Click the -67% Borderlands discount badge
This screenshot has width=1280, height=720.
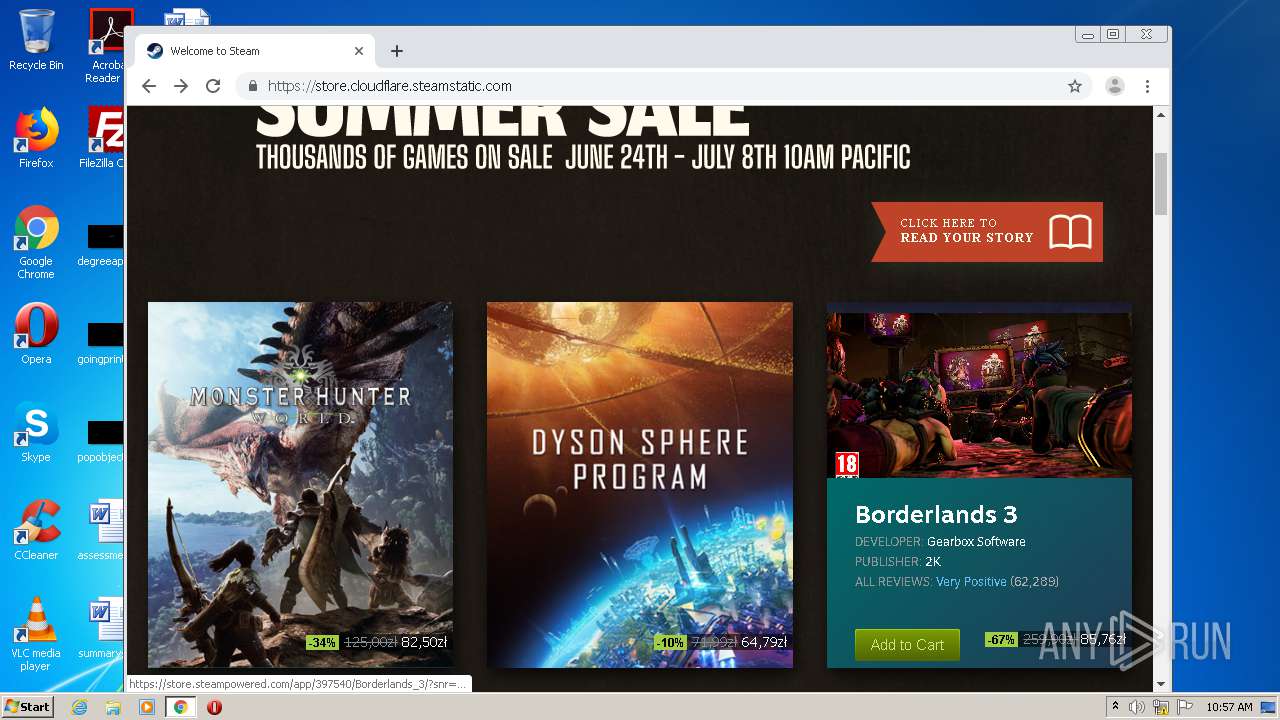click(1001, 640)
